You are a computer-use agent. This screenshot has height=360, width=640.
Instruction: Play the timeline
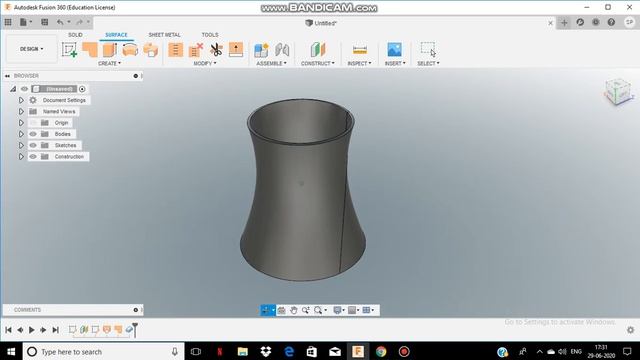point(31,329)
